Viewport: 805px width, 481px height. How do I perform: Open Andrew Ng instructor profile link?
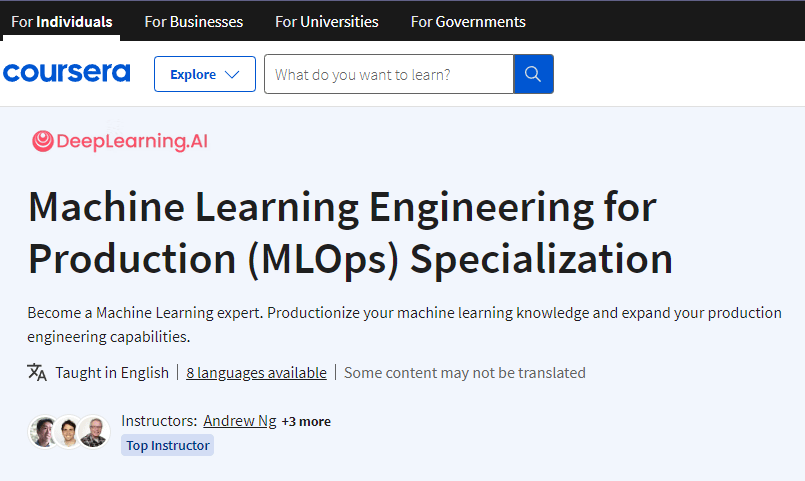tap(240, 421)
